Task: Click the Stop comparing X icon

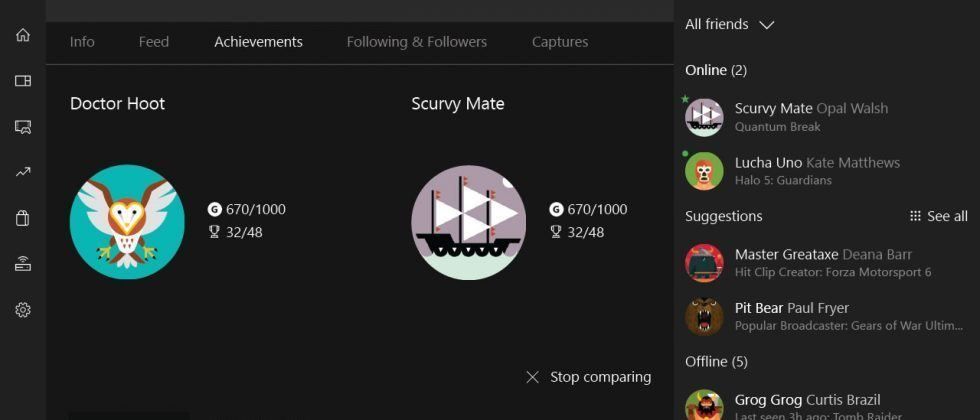Action: click(x=532, y=377)
